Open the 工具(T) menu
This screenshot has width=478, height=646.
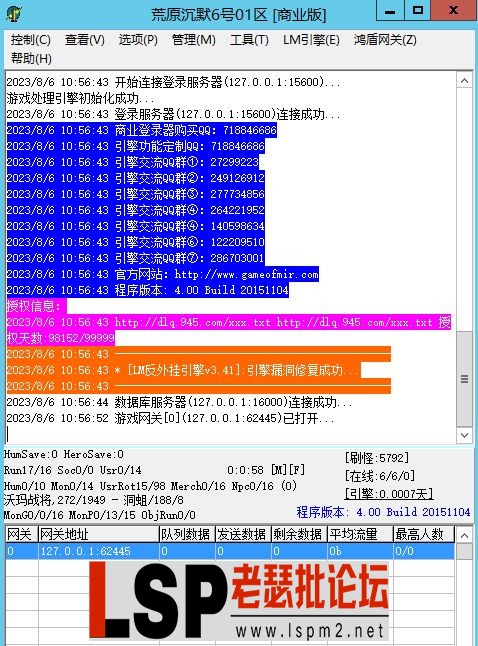click(x=249, y=40)
